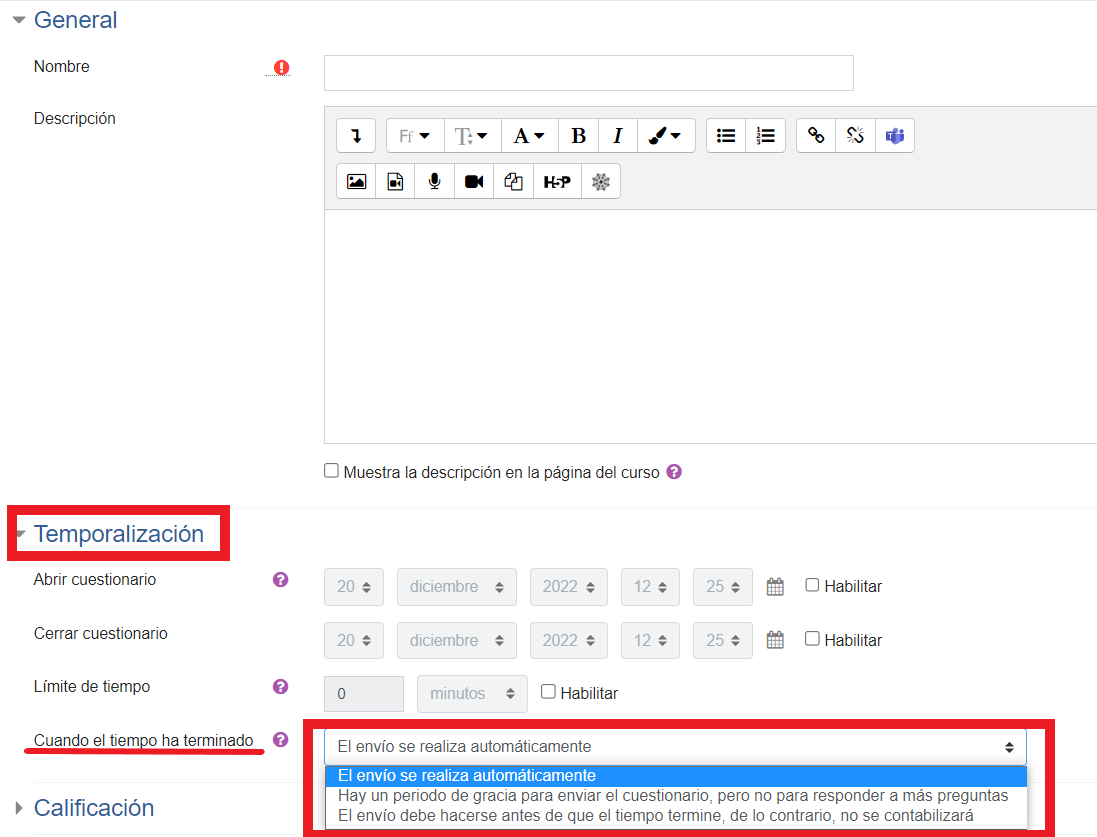This screenshot has height=837, width=1097.
Task: Open Abrir cuestionario year dropdown
Action: [569, 586]
